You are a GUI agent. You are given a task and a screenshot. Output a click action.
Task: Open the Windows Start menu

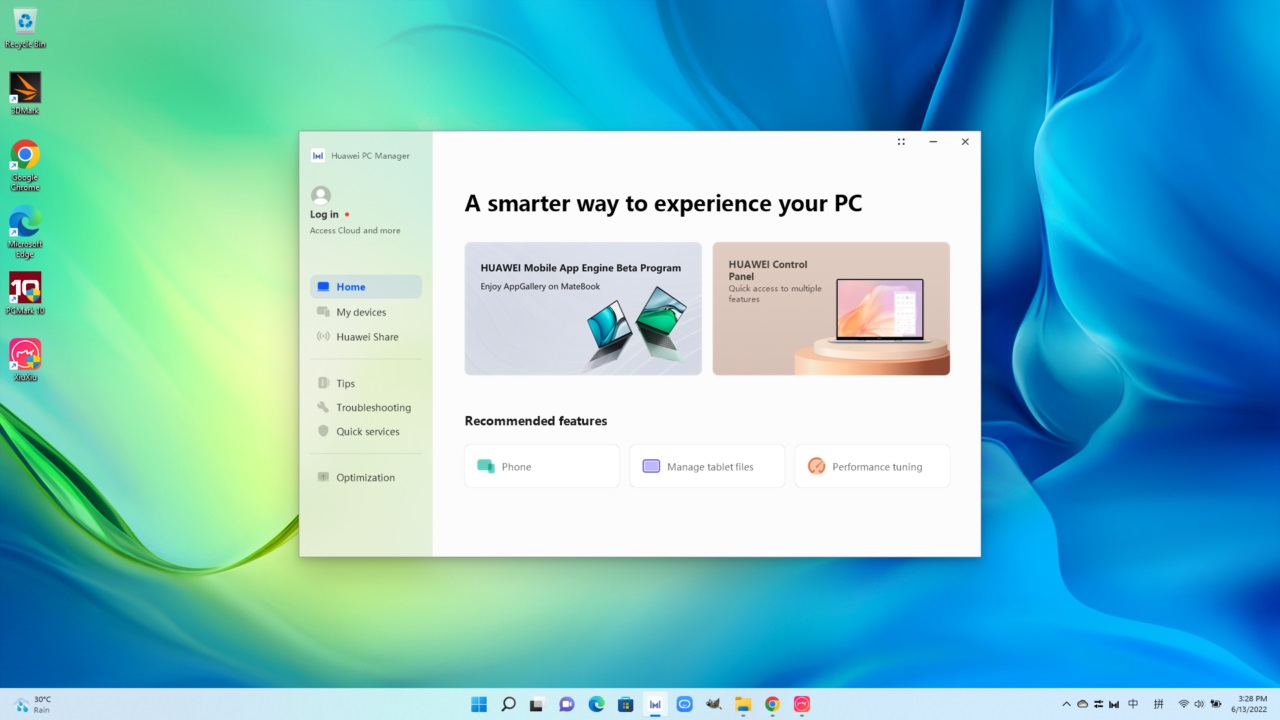[479, 704]
